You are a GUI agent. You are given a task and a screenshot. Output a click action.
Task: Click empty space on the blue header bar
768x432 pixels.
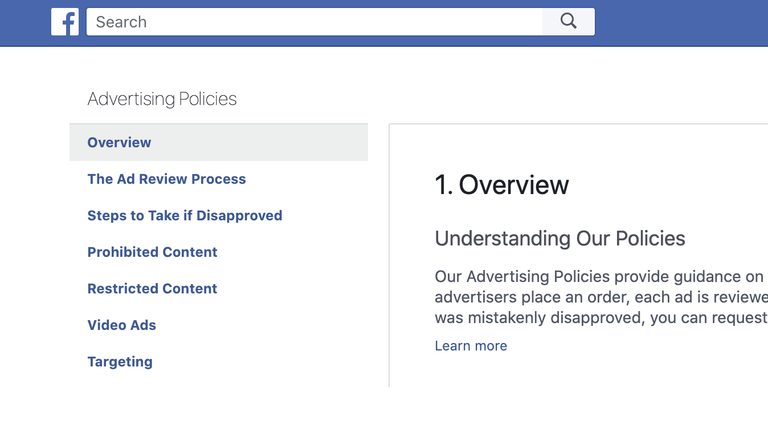coord(680,22)
